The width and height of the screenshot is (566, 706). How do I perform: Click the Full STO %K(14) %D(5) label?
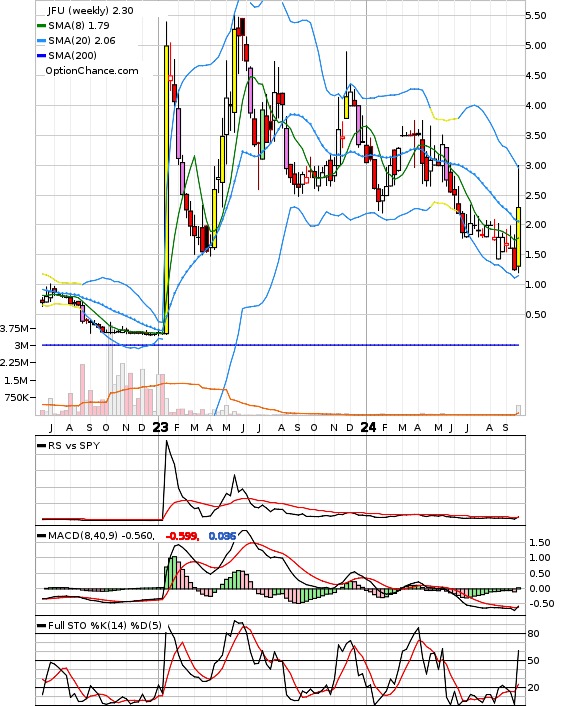coord(105,625)
